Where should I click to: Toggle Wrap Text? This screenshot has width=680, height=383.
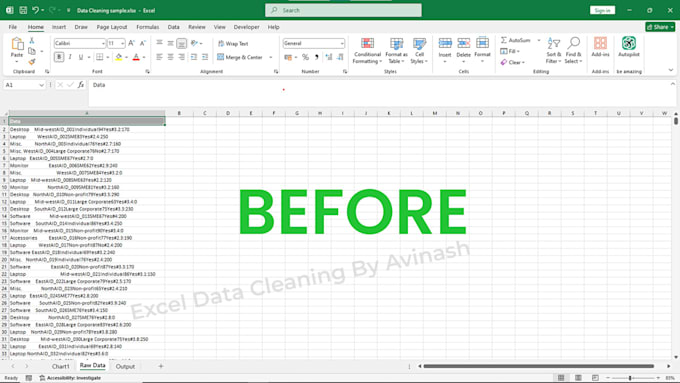233,43
